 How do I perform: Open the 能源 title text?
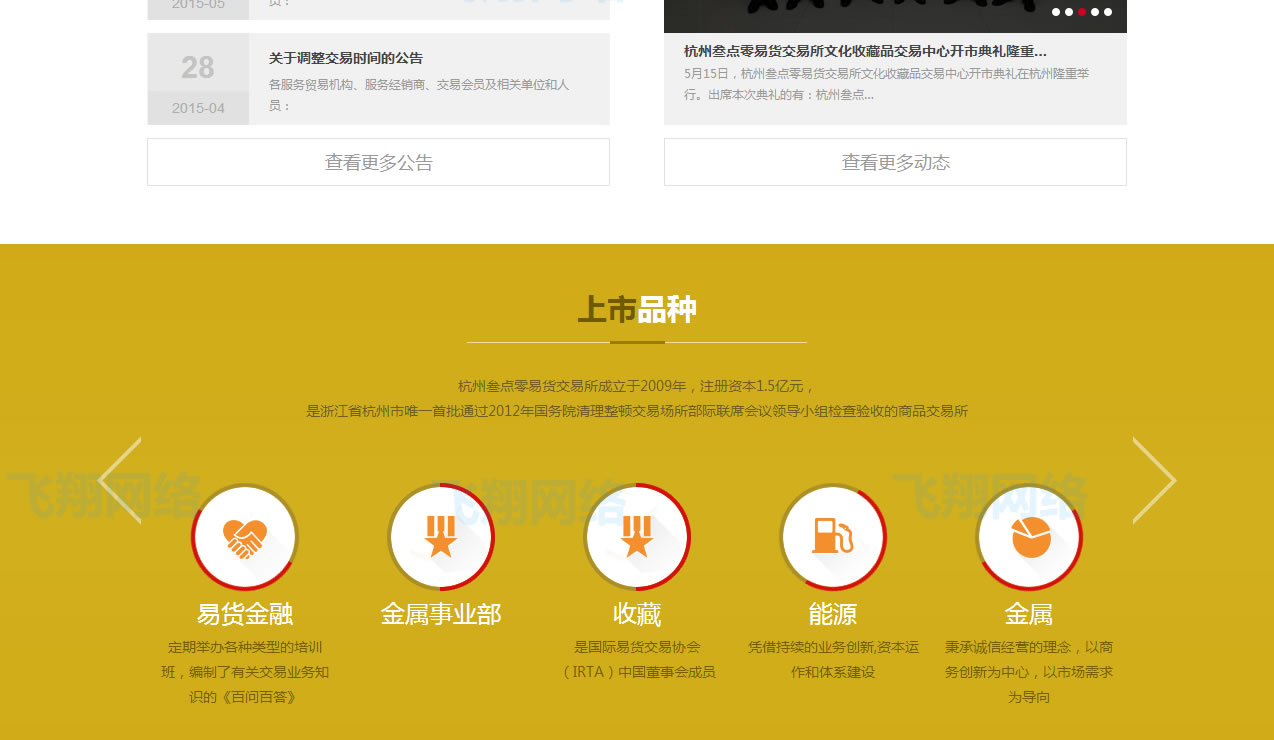coord(832,614)
